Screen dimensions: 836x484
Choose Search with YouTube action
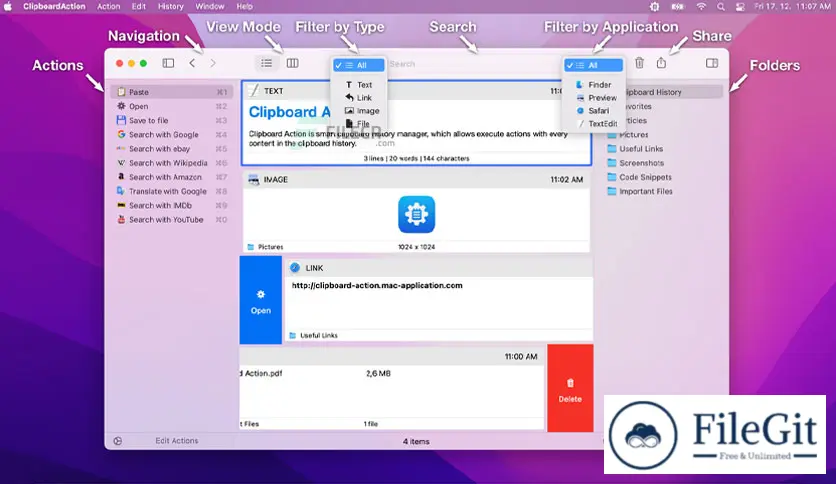click(172, 220)
